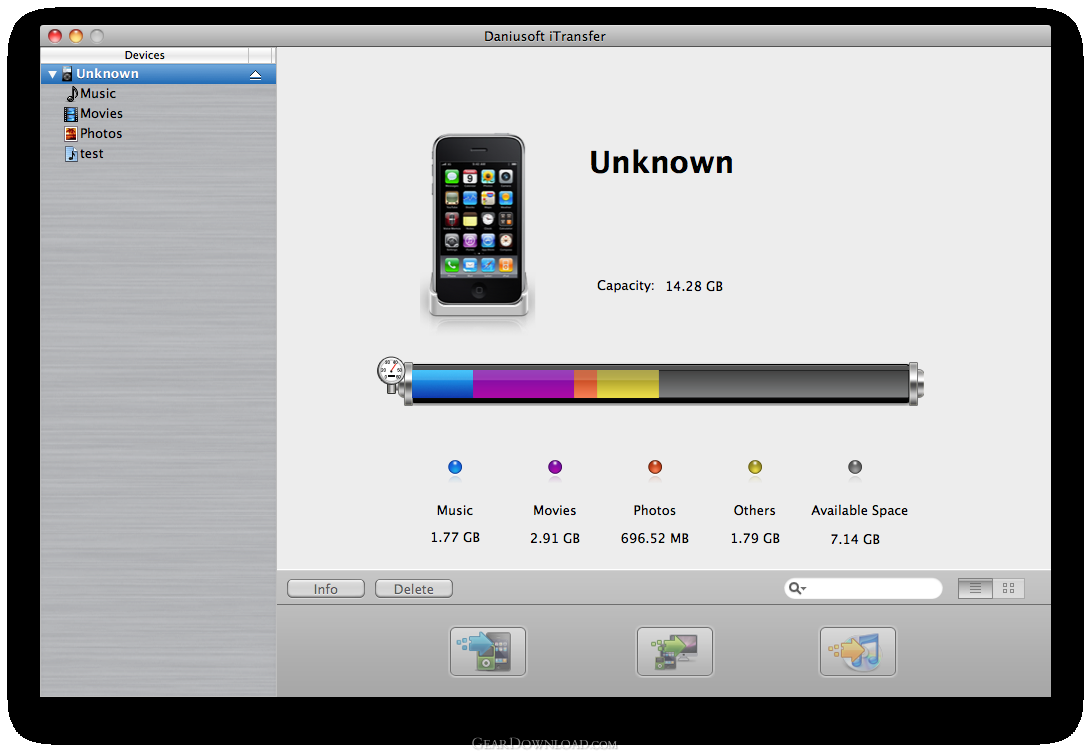The height and width of the screenshot is (752, 1091).
Task: Click the Capacity label
Action: point(626,285)
